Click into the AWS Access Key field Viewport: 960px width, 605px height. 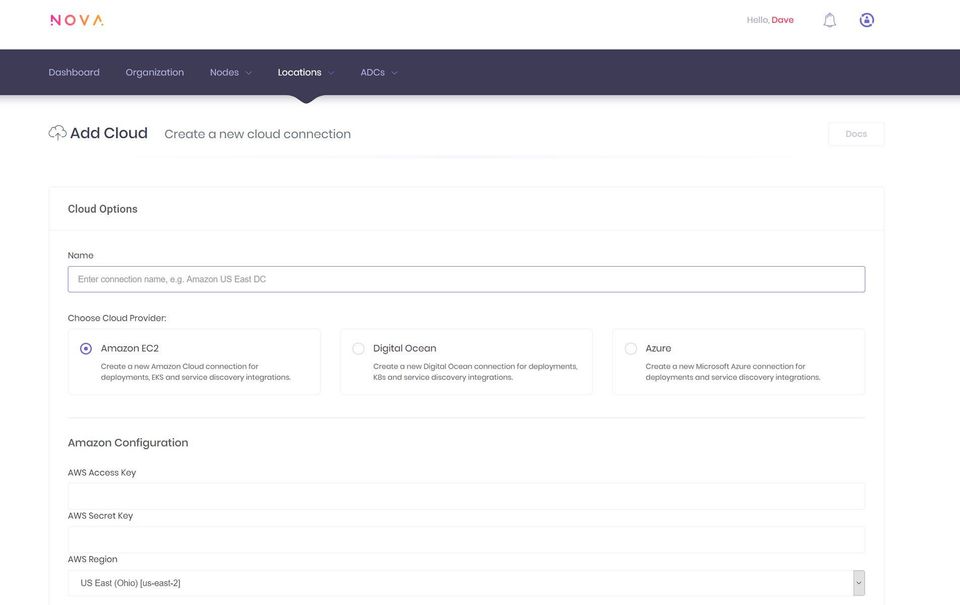click(x=466, y=496)
